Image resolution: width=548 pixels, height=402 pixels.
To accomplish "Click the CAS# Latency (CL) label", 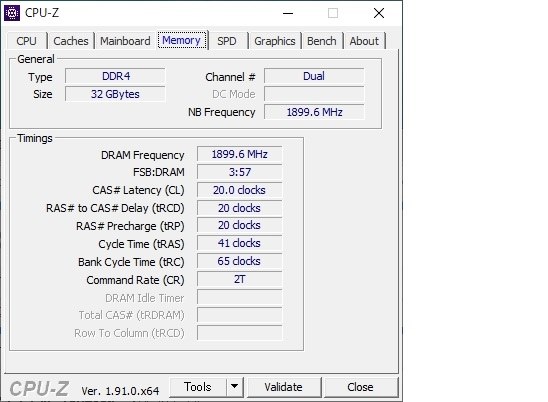I will 138,190.
